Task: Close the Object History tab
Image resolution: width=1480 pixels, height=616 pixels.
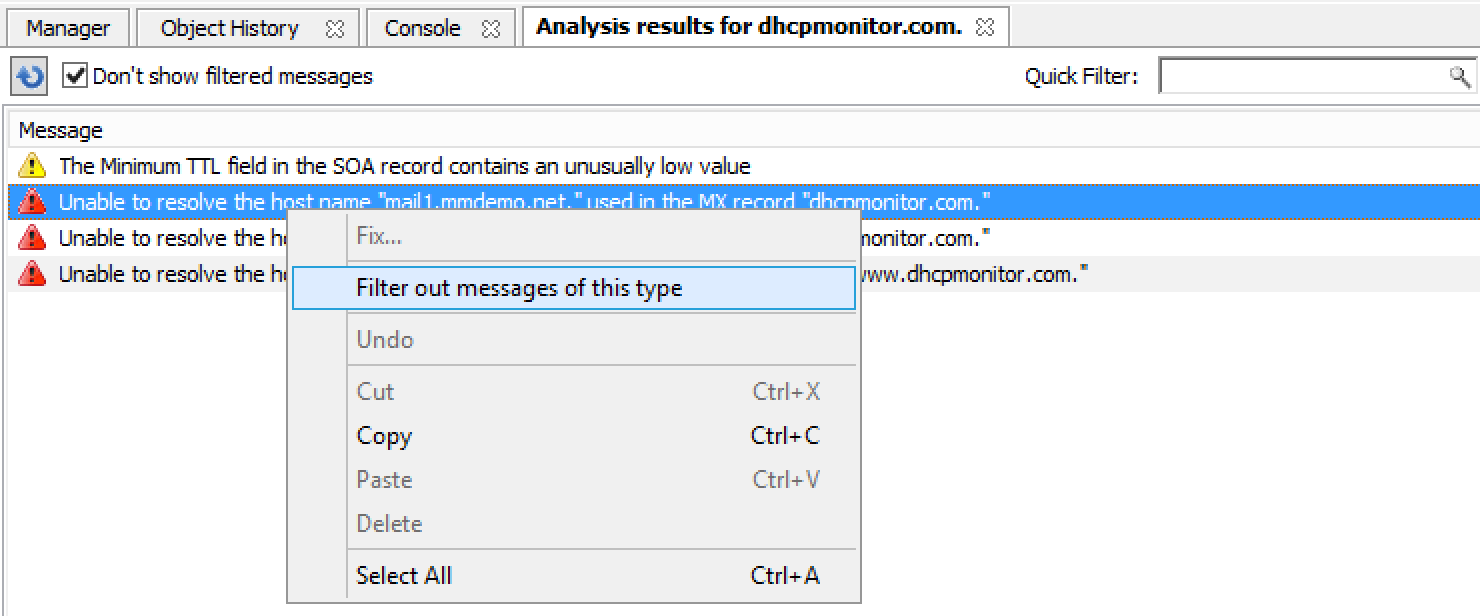Action: point(335,29)
